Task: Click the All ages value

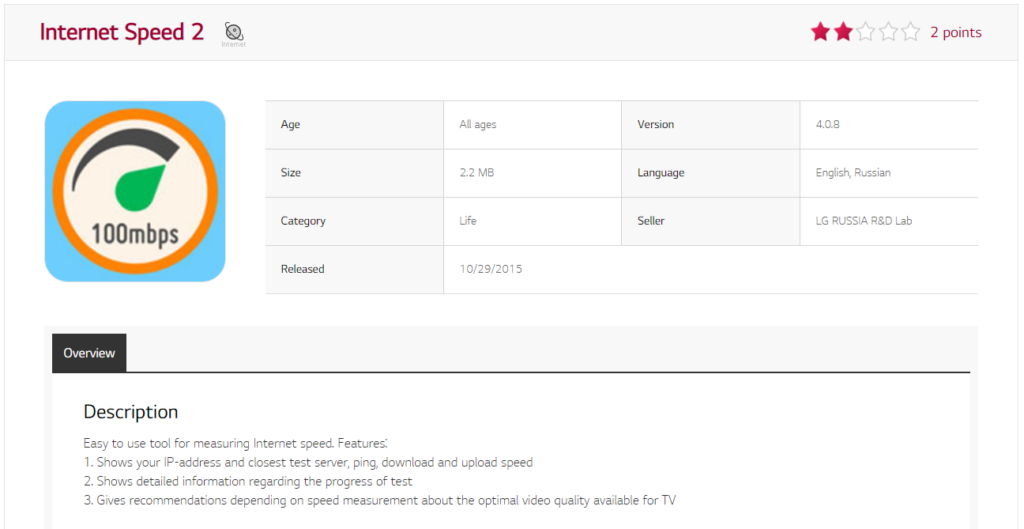Action: [x=477, y=125]
